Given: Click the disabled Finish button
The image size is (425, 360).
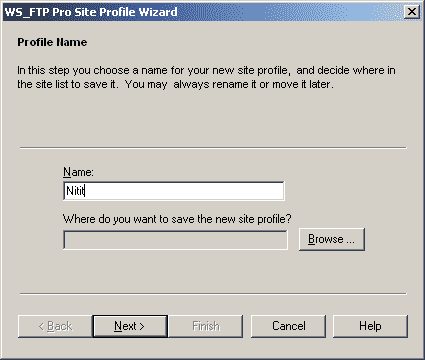Looking at the screenshot, I should click(x=206, y=326).
